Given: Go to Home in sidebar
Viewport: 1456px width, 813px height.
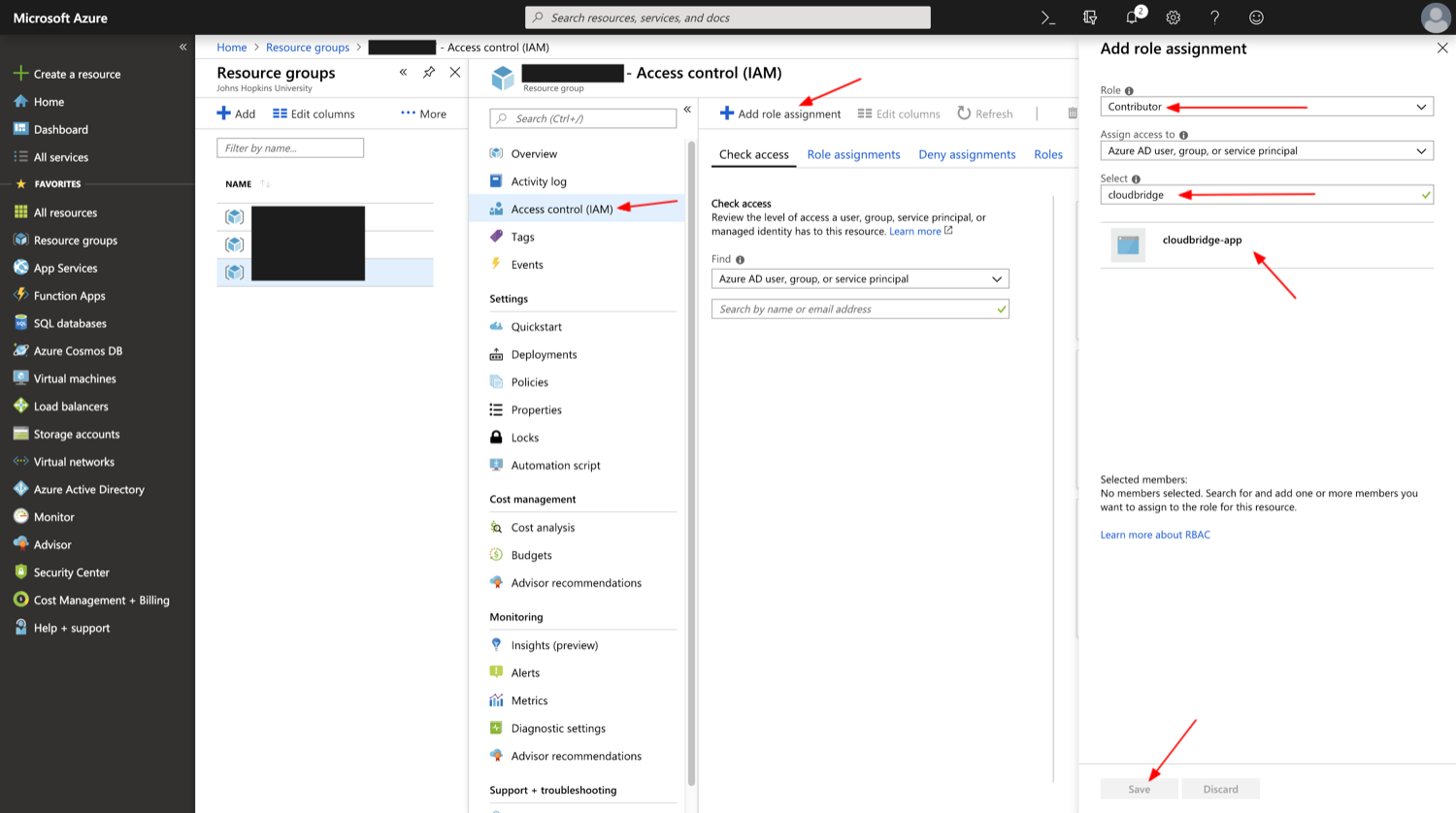Looking at the screenshot, I should [x=49, y=102].
